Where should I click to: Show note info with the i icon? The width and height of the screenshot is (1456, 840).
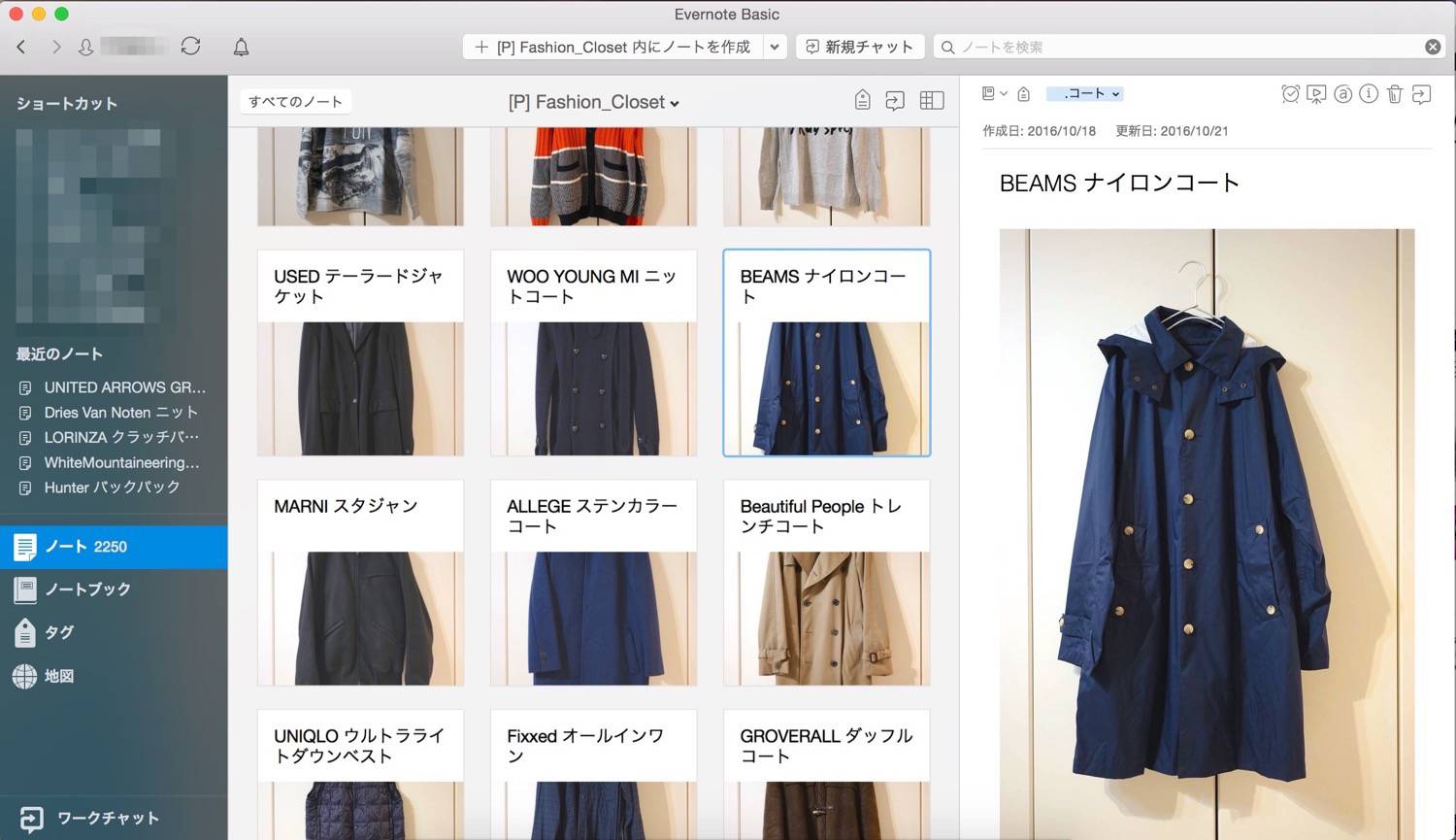[1369, 94]
